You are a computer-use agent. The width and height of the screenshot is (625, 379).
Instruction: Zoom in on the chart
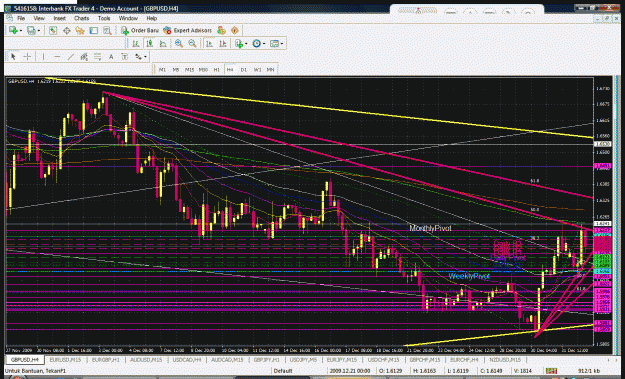pos(179,43)
